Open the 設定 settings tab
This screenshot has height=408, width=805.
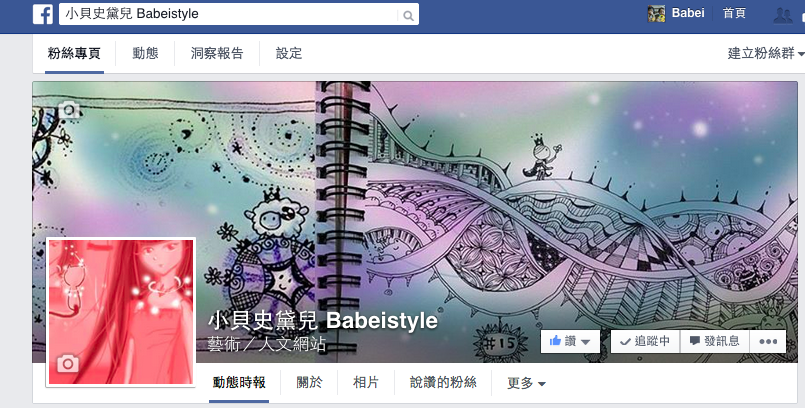pyautogui.click(x=289, y=53)
